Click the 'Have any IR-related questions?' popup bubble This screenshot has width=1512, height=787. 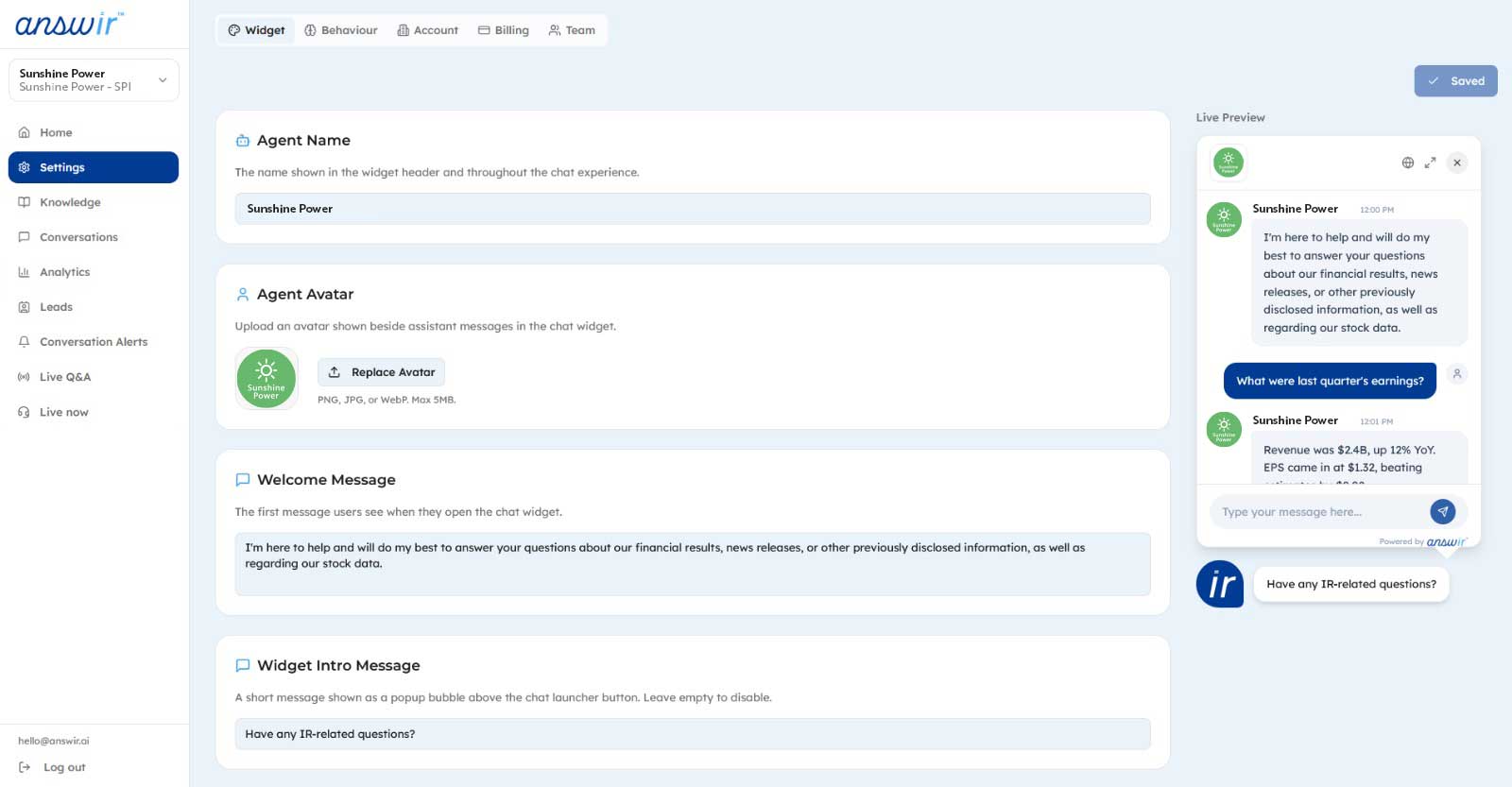[x=1351, y=585]
